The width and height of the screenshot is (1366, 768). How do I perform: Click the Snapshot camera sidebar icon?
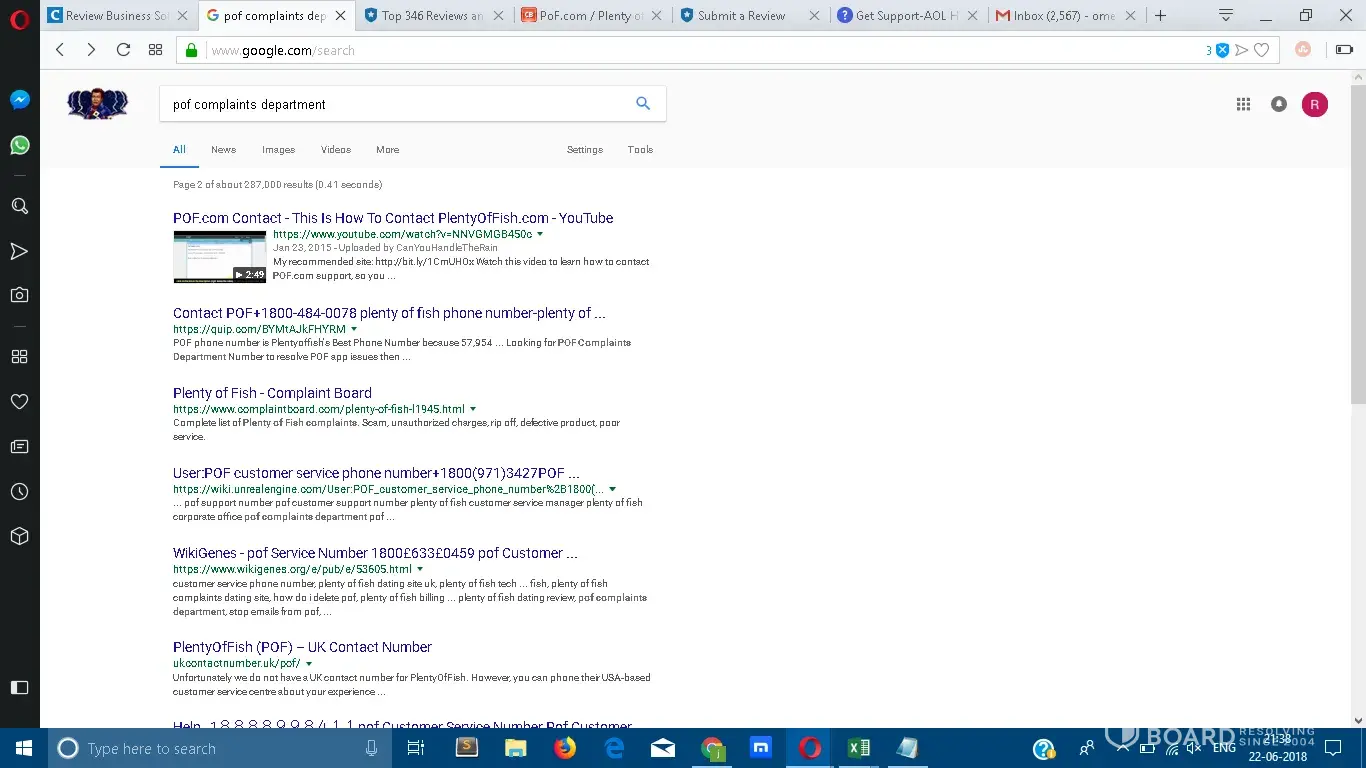(x=19, y=295)
